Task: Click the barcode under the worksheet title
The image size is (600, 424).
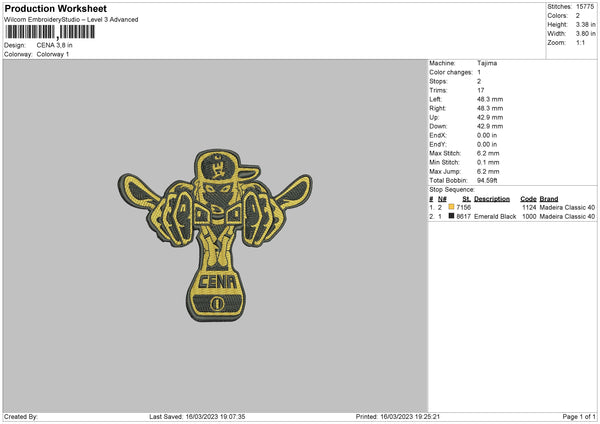Action: click(x=50, y=32)
